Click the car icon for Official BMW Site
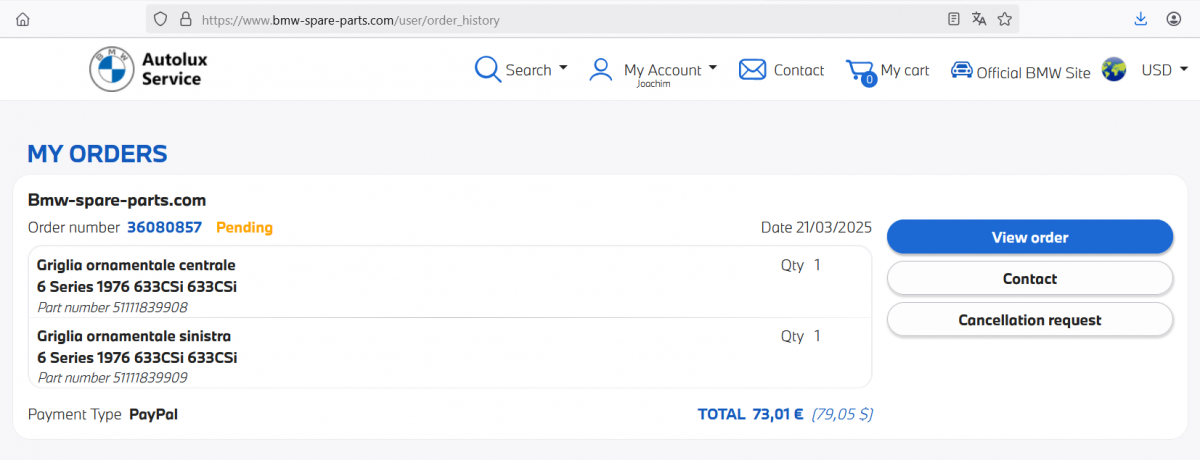1200x460 pixels. point(961,70)
